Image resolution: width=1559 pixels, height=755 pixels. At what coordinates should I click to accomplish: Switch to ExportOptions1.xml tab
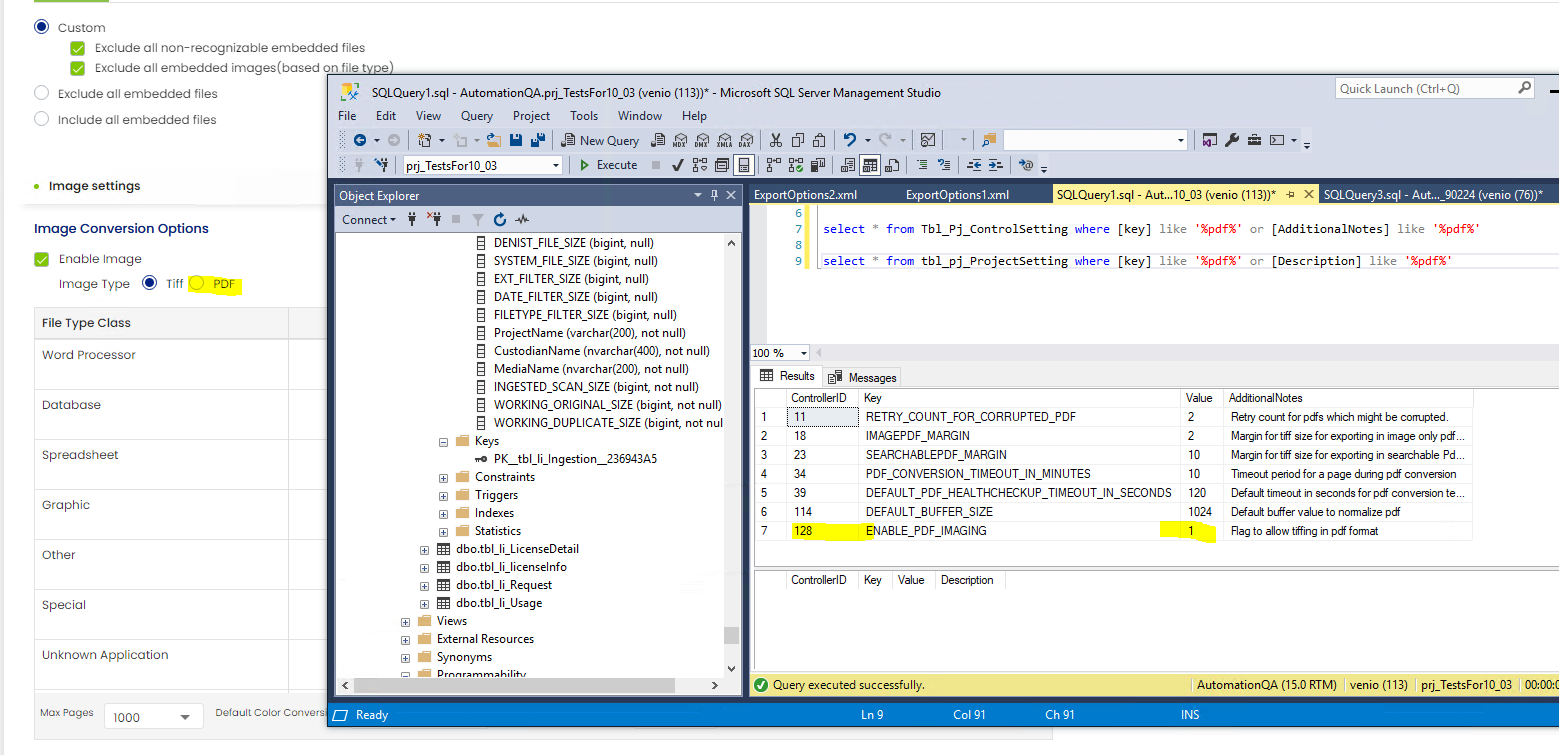(957, 195)
